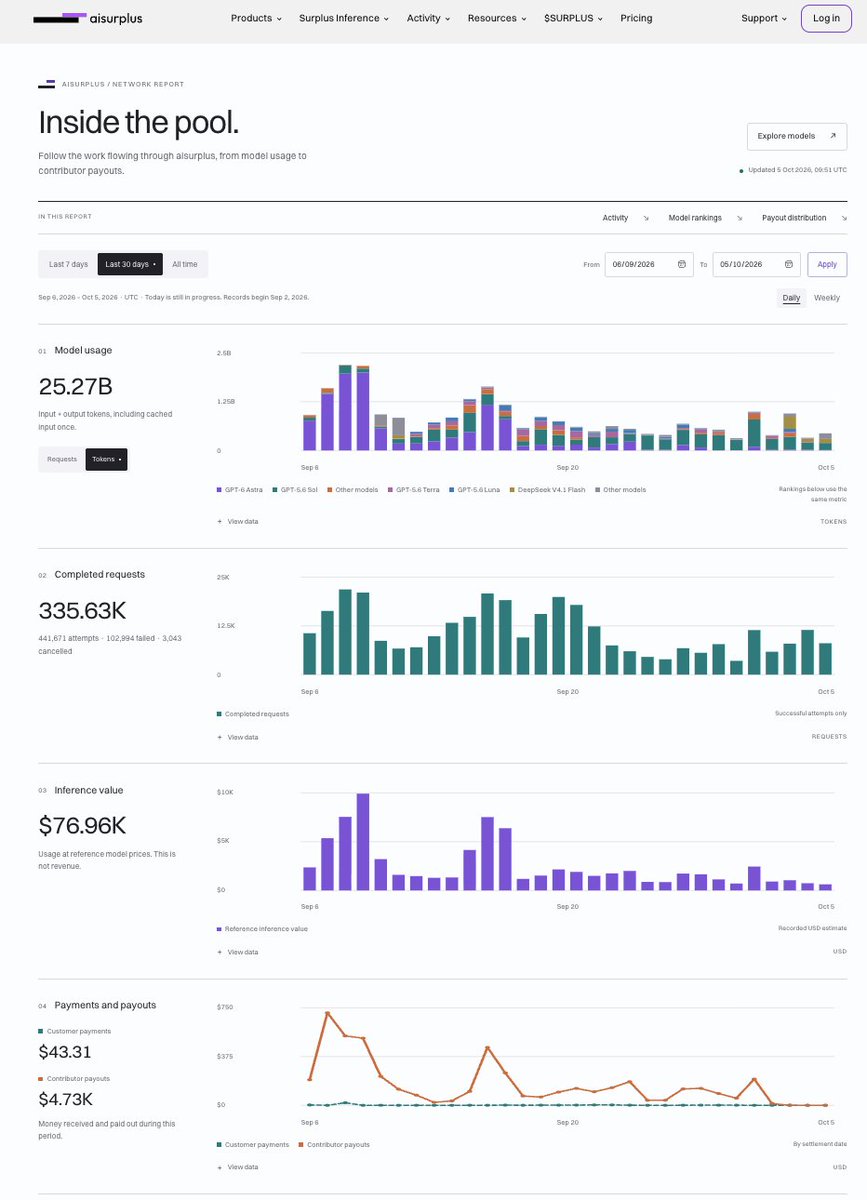This screenshot has width=867, height=1200.
Task: Click the $76.96K Inference value total
Action: (82, 825)
